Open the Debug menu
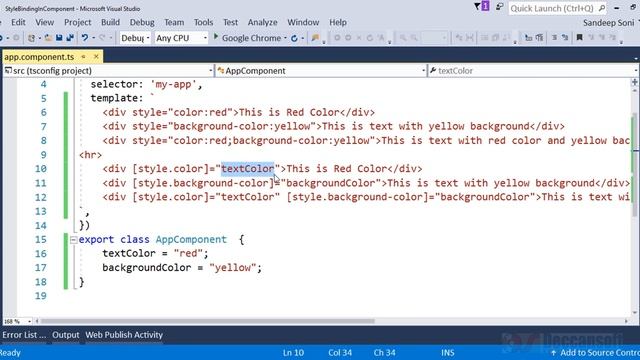This screenshot has width=640, height=360. tap(142, 22)
